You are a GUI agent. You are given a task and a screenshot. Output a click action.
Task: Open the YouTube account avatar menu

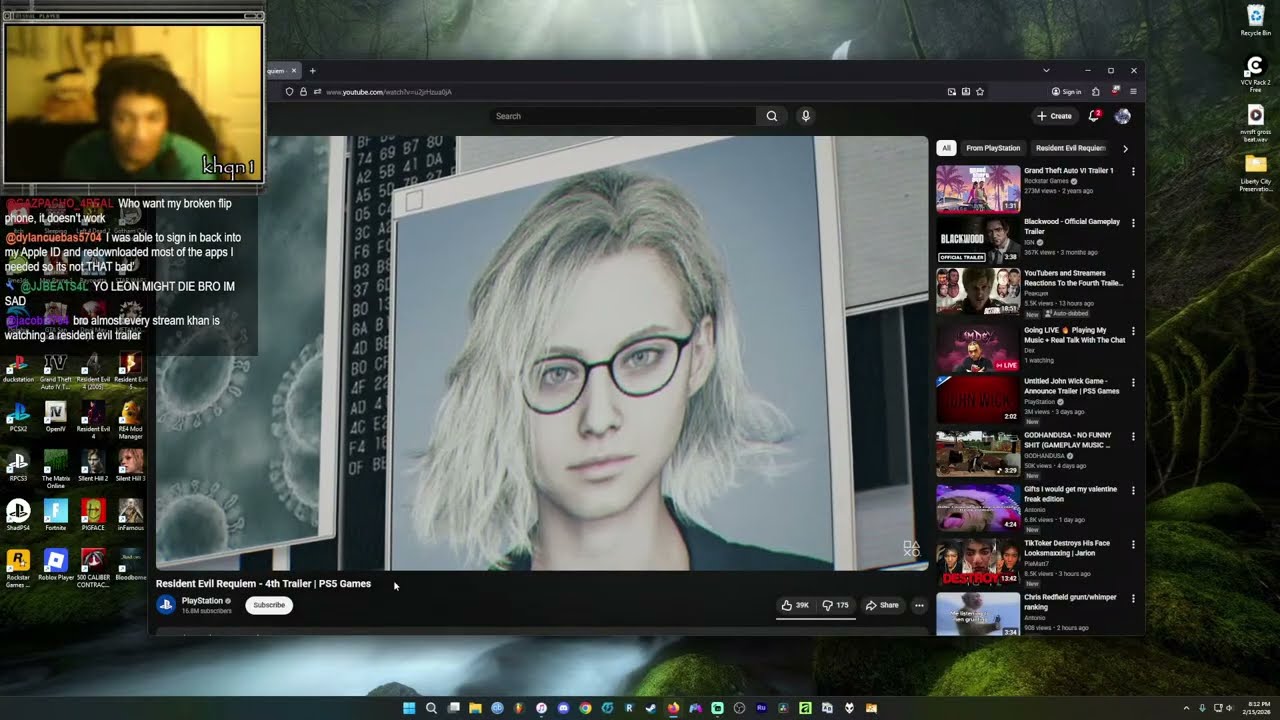click(1122, 116)
